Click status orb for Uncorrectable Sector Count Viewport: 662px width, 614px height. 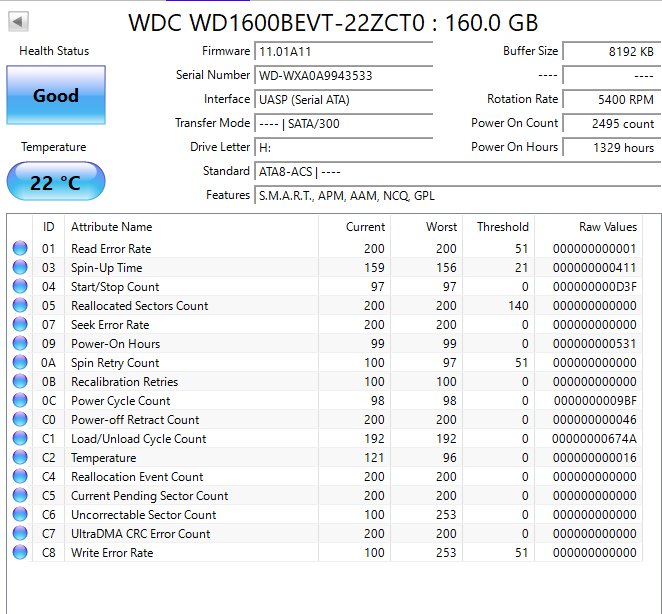(x=20, y=514)
